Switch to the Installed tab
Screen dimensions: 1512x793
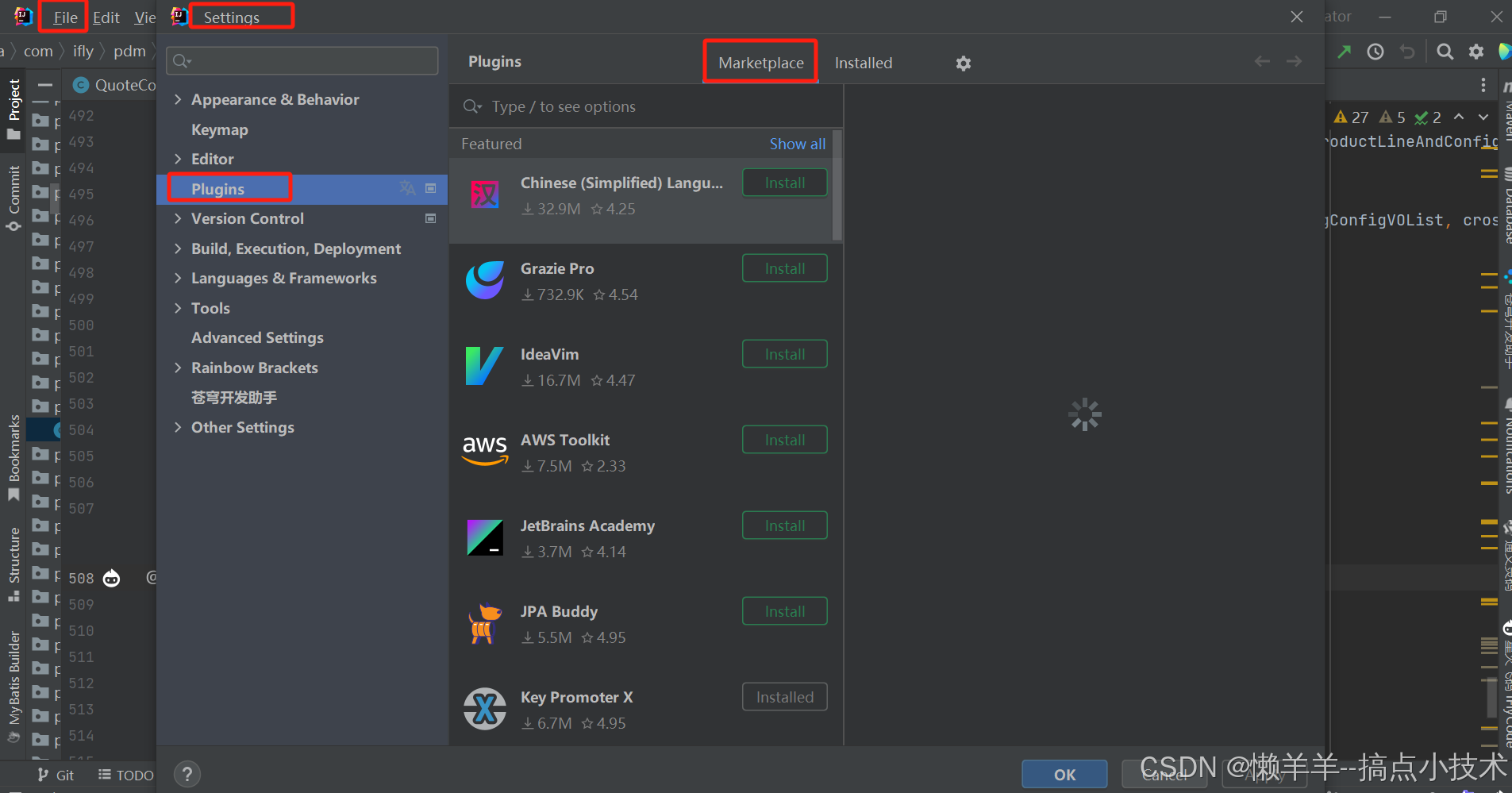tap(864, 63)
